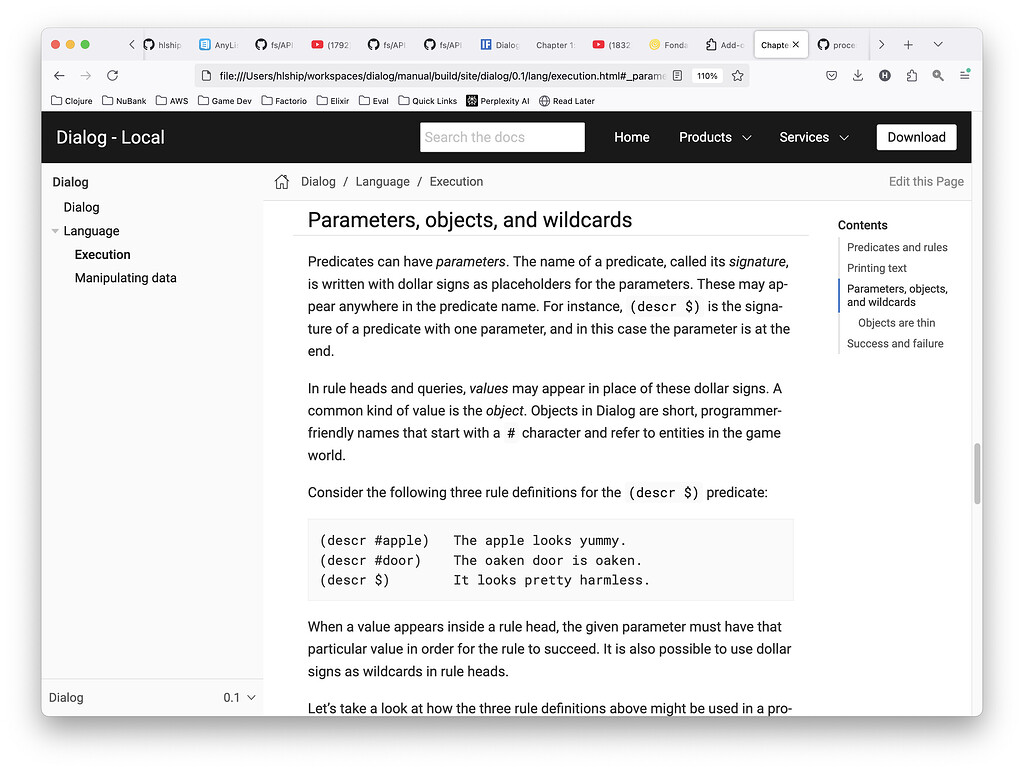
Task: Go back using the back arrow
Action: (59, 75)
